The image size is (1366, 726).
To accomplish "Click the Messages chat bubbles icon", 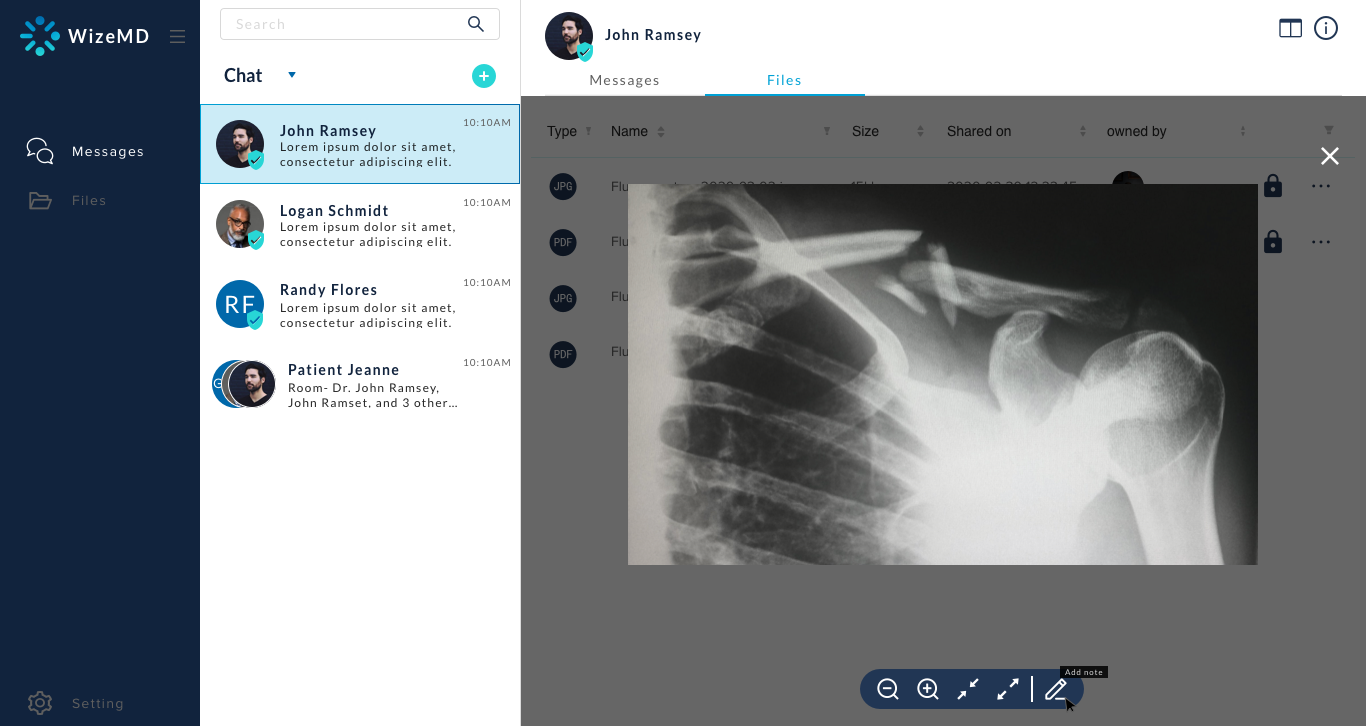I will click(40, 151).
